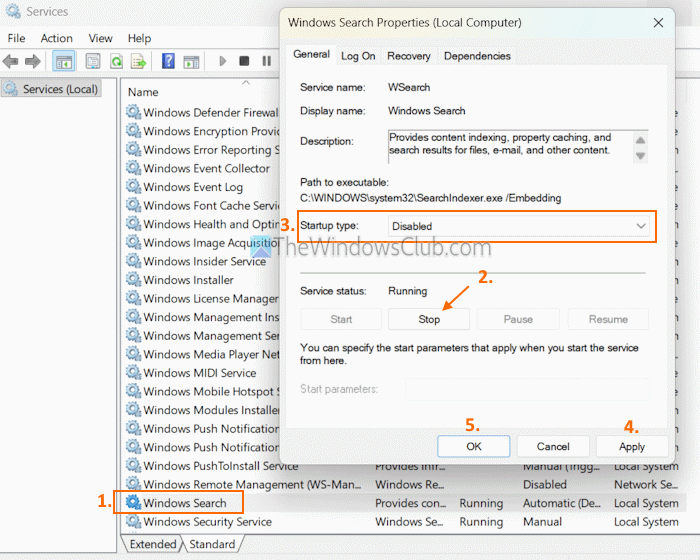Select Windows Encryption Provider service row
Image resolution: width=700 pixels, height=560 pixels.
tap(202, 131)
